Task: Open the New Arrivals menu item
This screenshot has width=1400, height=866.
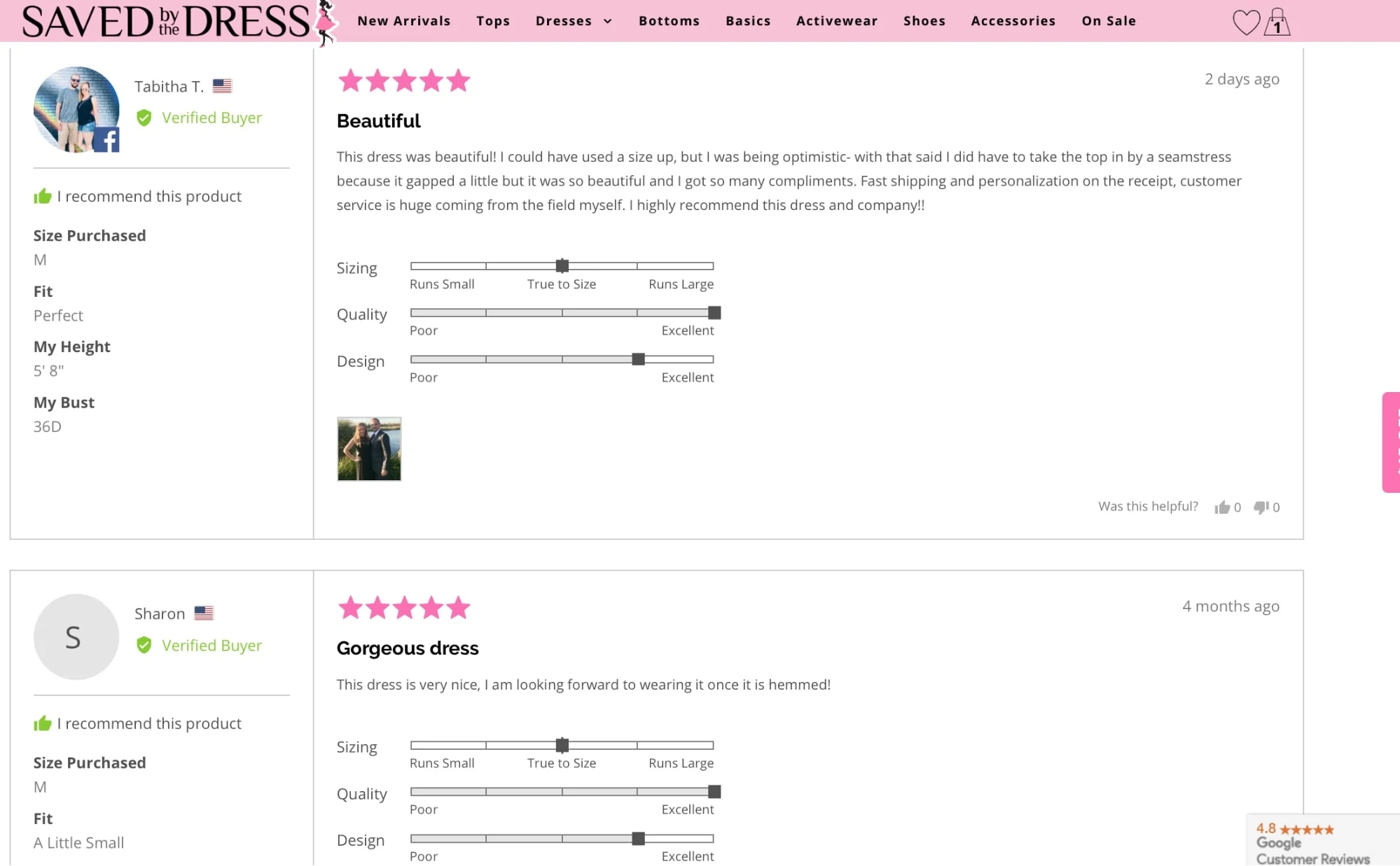Action: 403,21
